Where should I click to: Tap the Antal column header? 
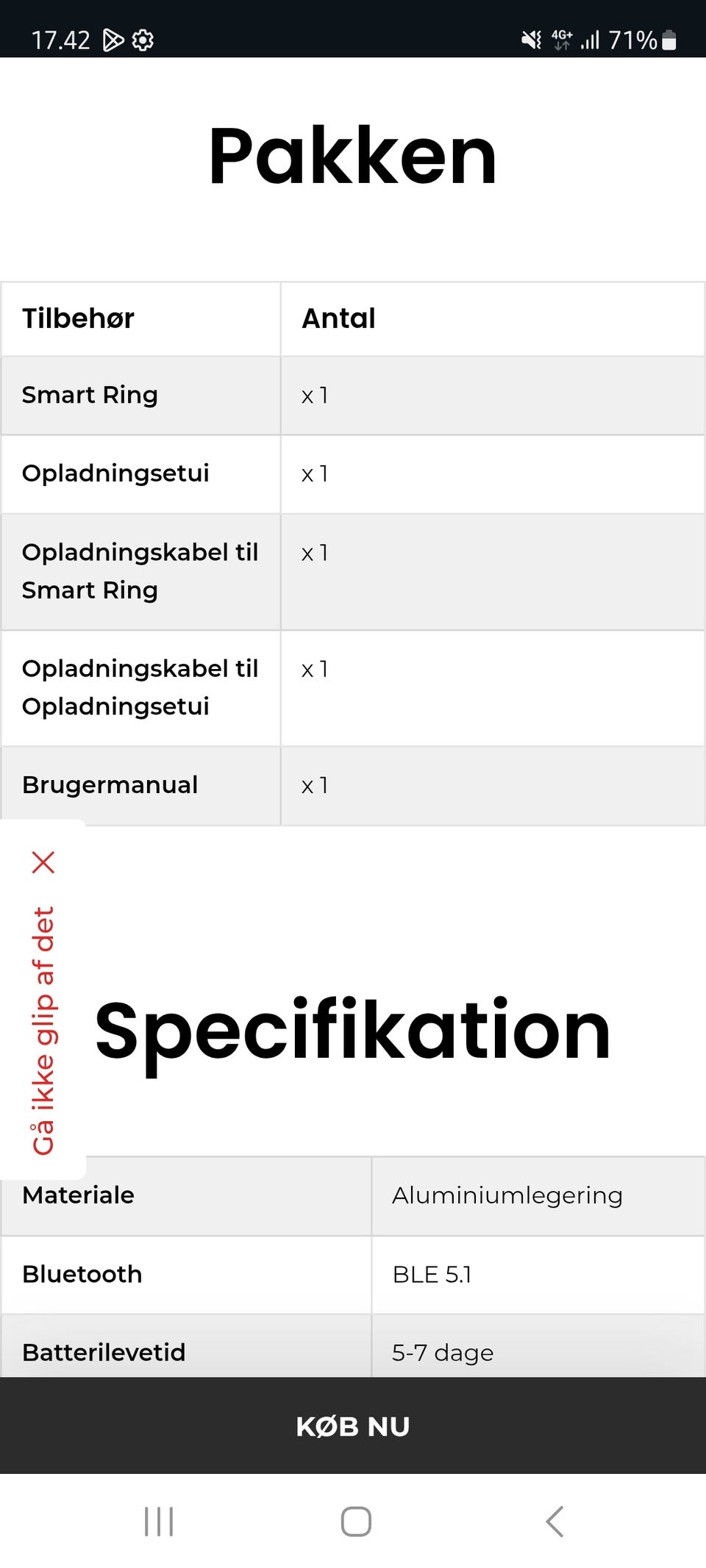pyautogui.click(x=338, y=318)
